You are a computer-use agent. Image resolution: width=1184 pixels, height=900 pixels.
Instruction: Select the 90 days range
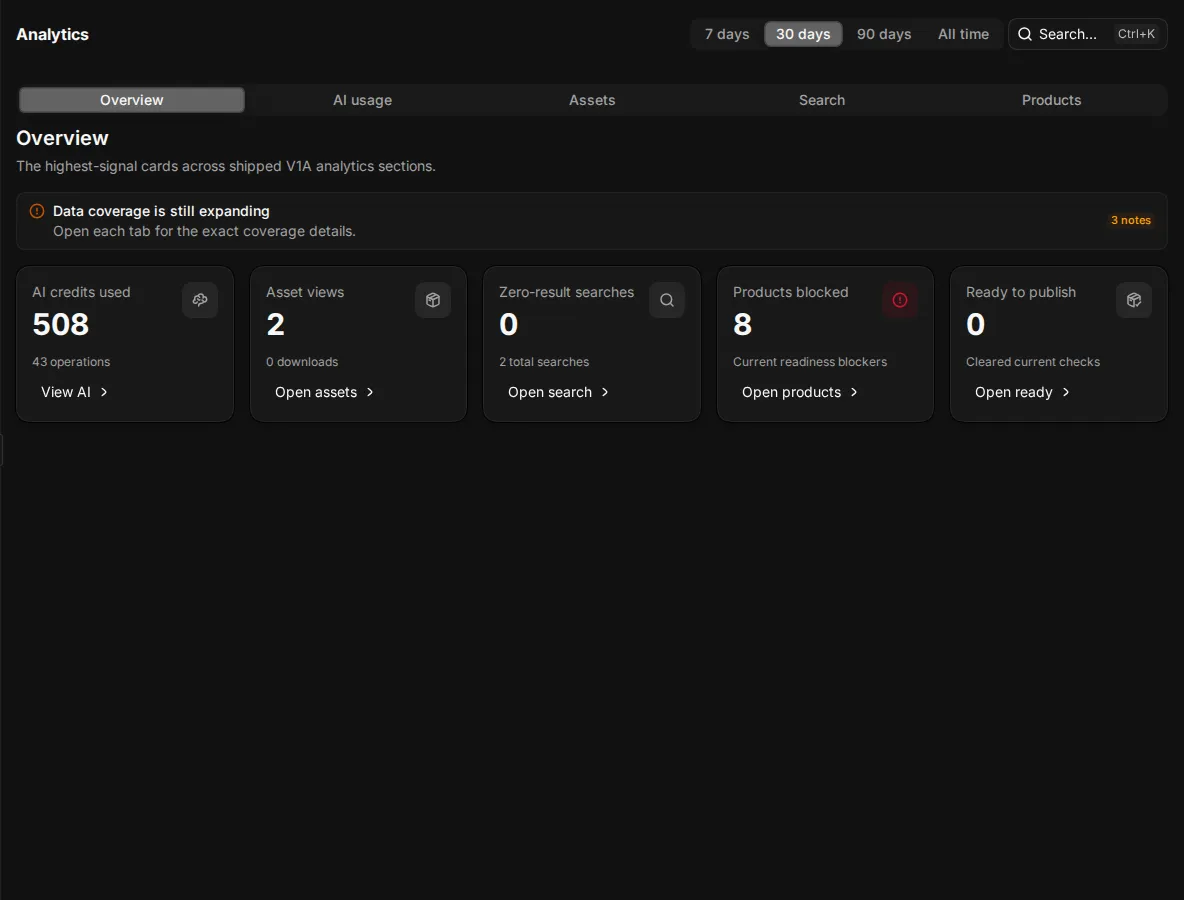click(883, 34)
